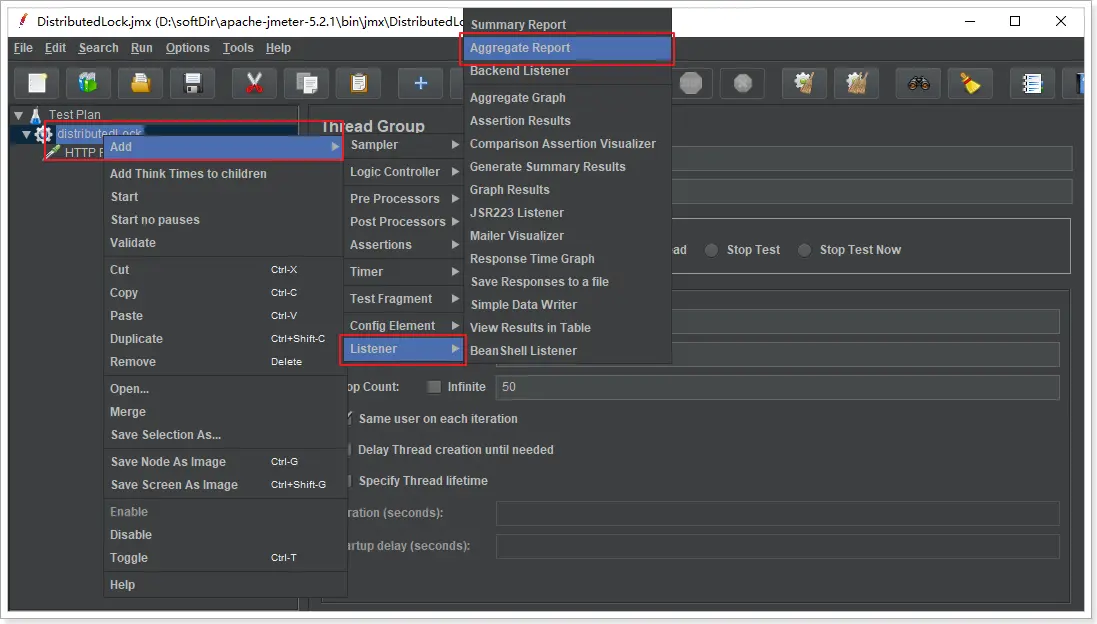Click the HTTP request pipette icon

click(53, 151)
